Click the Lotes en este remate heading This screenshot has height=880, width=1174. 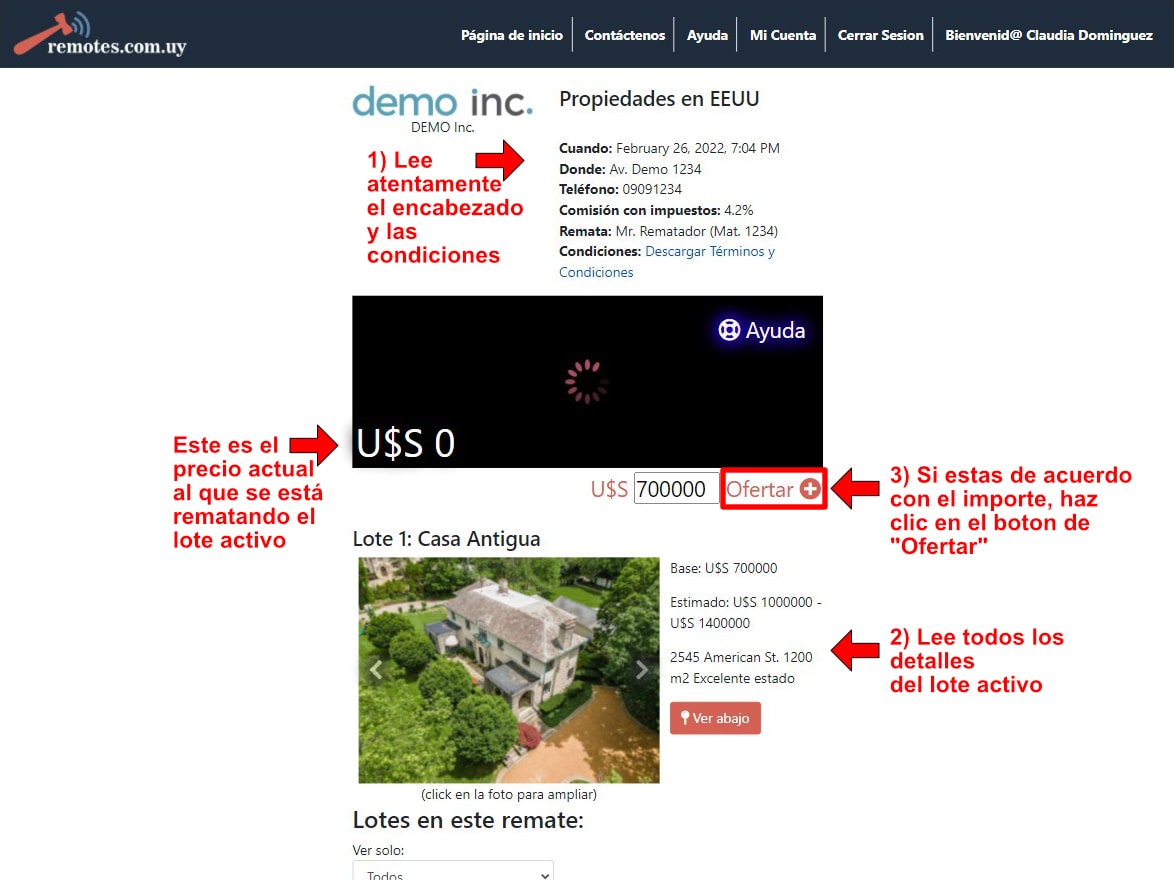[x=468, y=820]
